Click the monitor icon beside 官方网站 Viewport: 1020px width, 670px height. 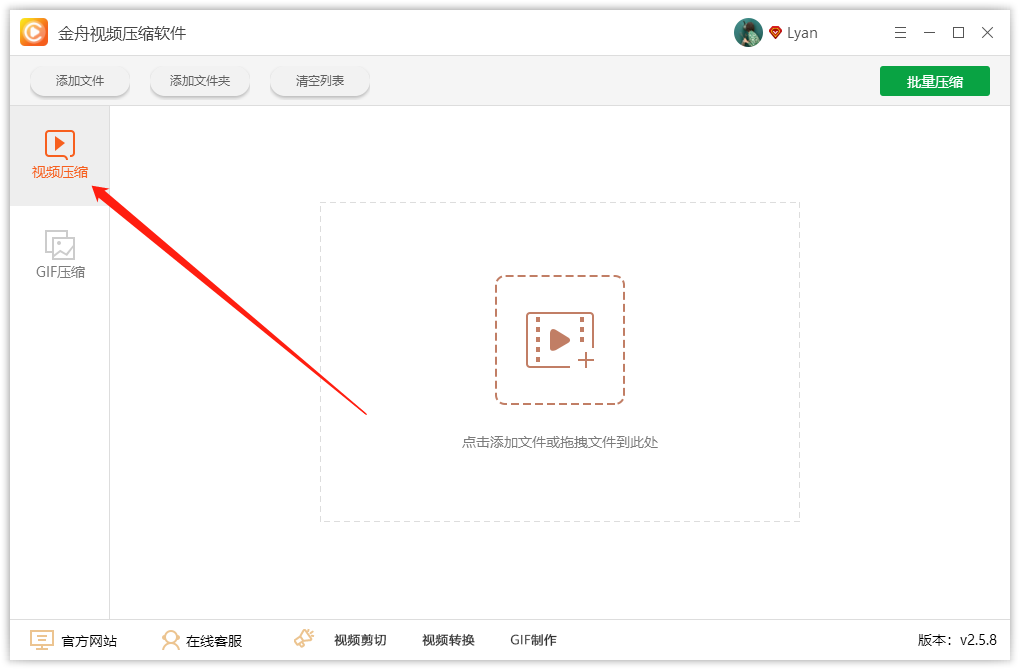(42, 640)
